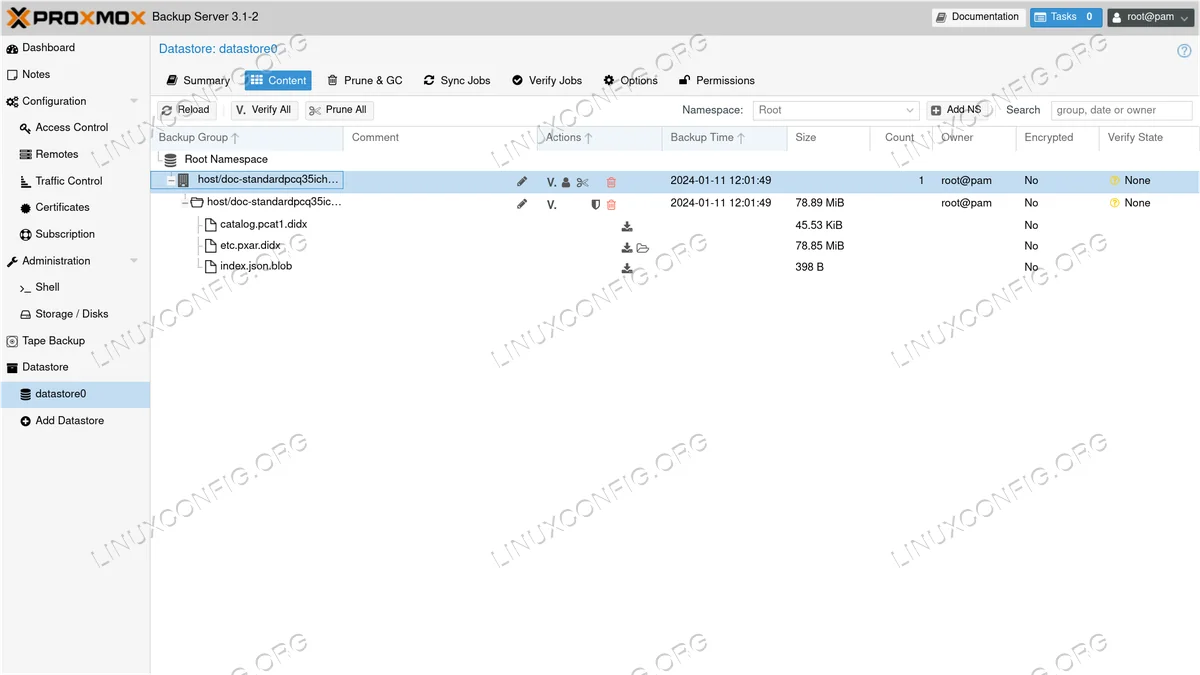Open Options tab
This screenshot has height=675, width=1200.
(x=630, y=81)
